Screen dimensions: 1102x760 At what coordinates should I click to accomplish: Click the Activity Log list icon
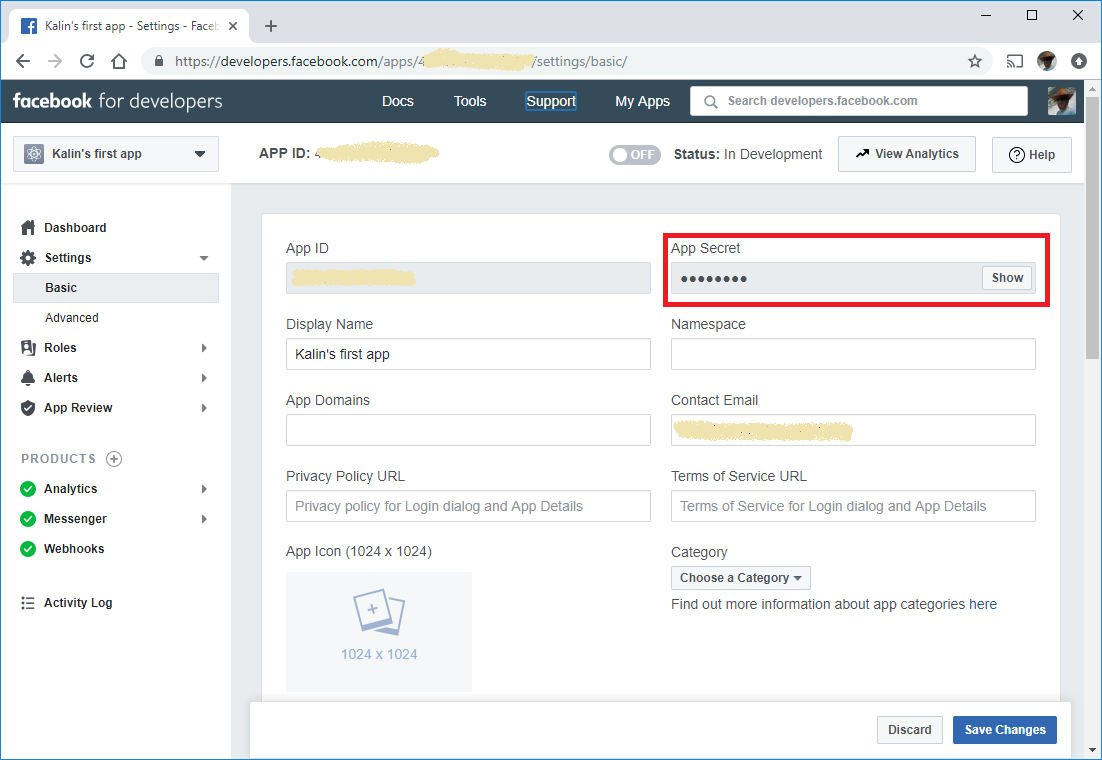(28, 603)
